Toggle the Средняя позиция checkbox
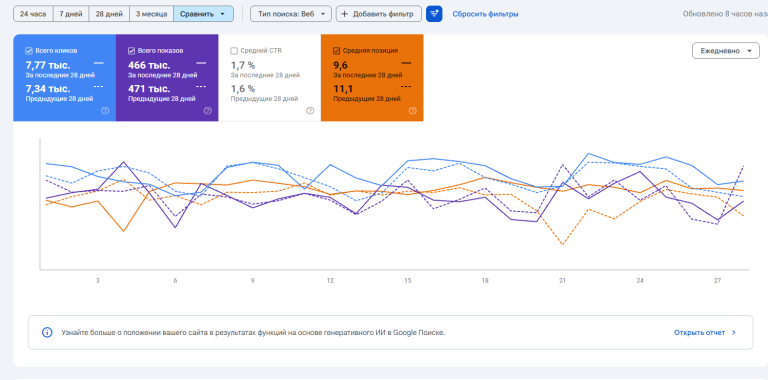This screenshot has height=380, width=768. pyautogui.click(x=336, y=50)
